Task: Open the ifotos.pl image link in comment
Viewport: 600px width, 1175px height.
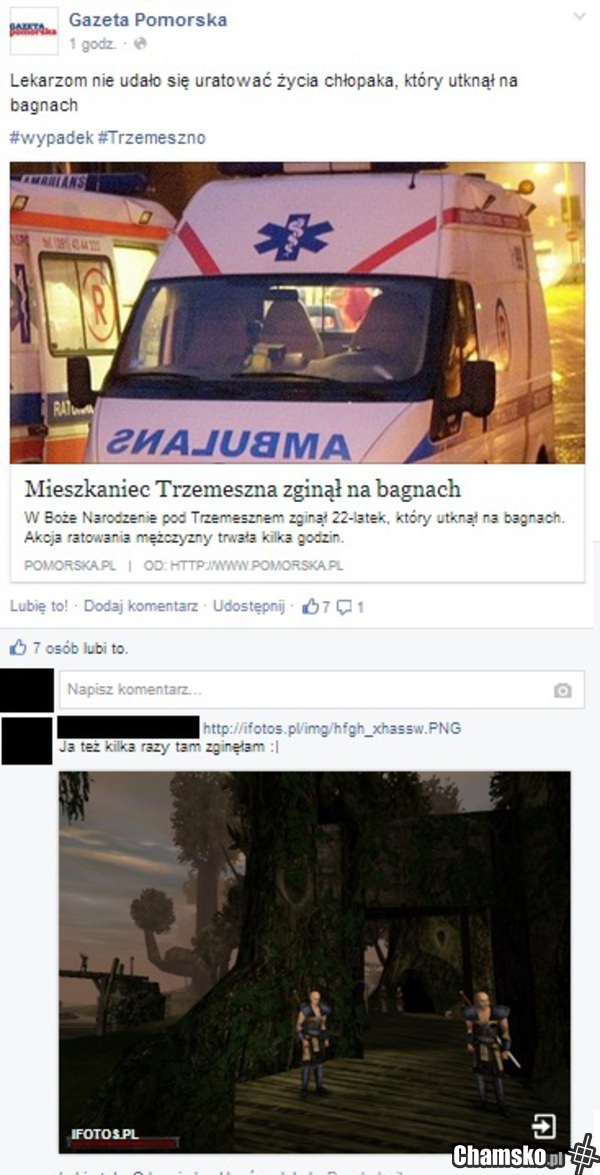Action: pos(332,728)
